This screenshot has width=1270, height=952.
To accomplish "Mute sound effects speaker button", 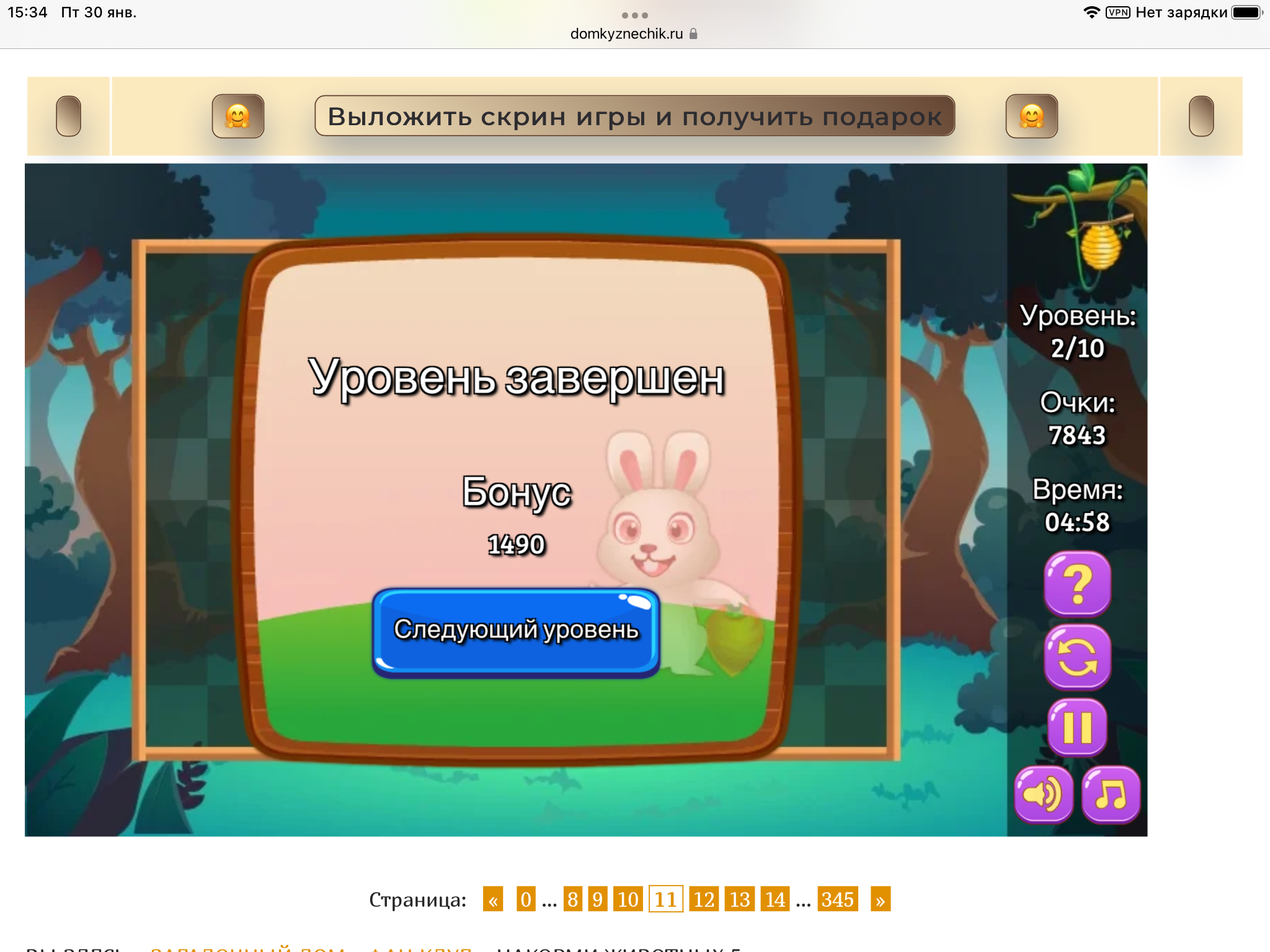I will coord(1043,794).
